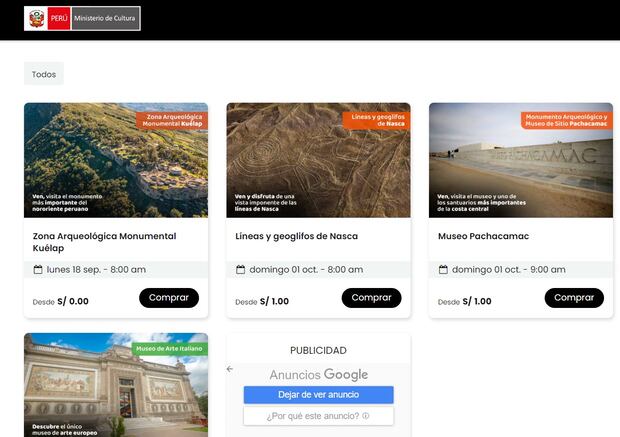Click the back arrow in the ad panel
620x437 pixels.
coord(230,369)
